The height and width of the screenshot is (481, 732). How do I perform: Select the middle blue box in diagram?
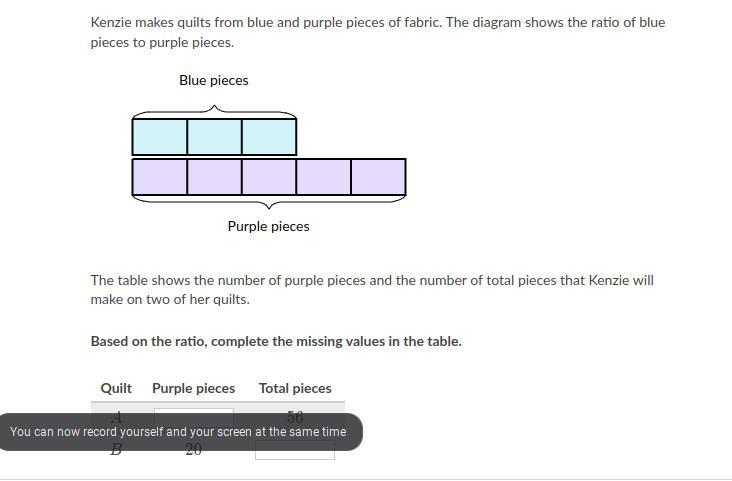[214, 136]
